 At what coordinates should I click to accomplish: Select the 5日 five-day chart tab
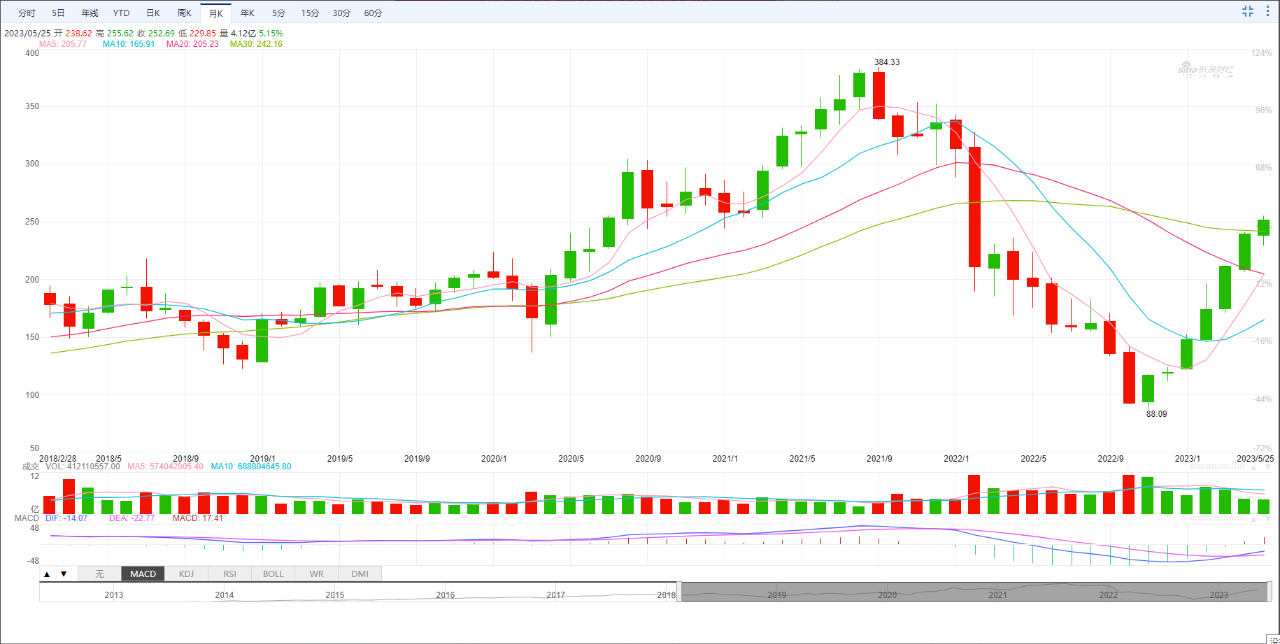point(58,13)
